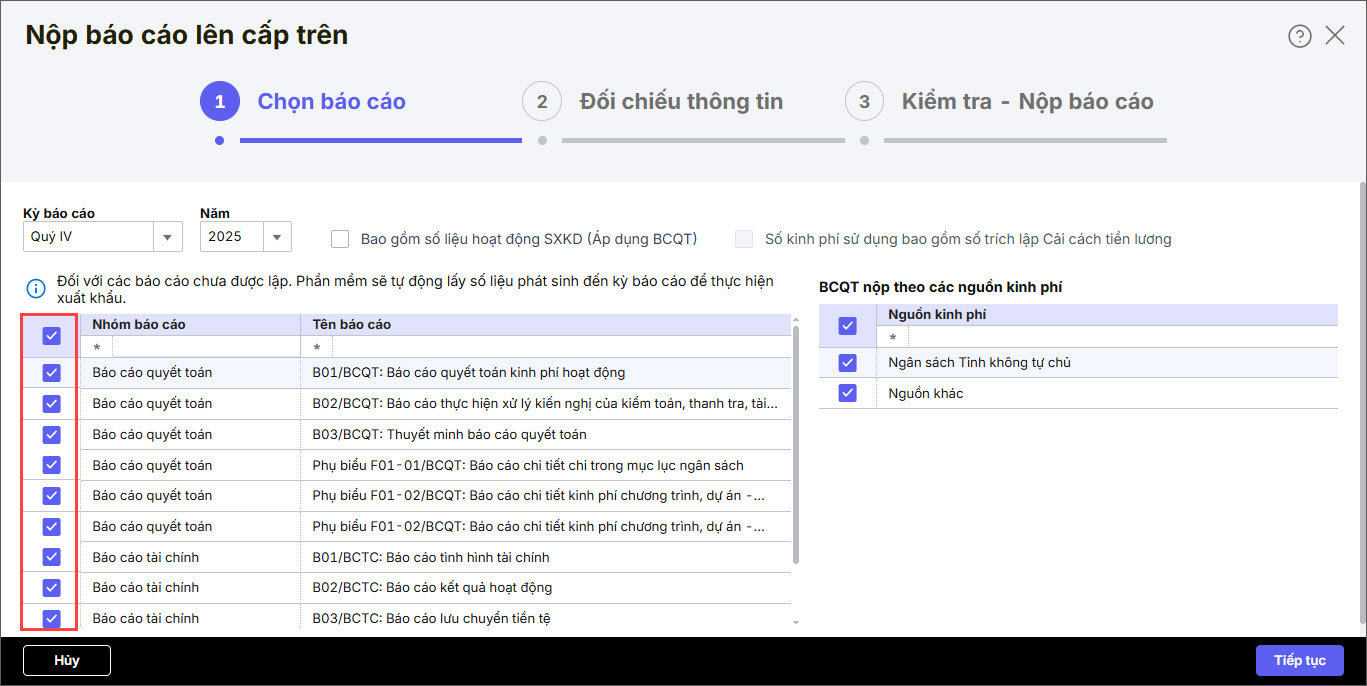Uncheck the Nguồn khác funding source

coord(847,393)
